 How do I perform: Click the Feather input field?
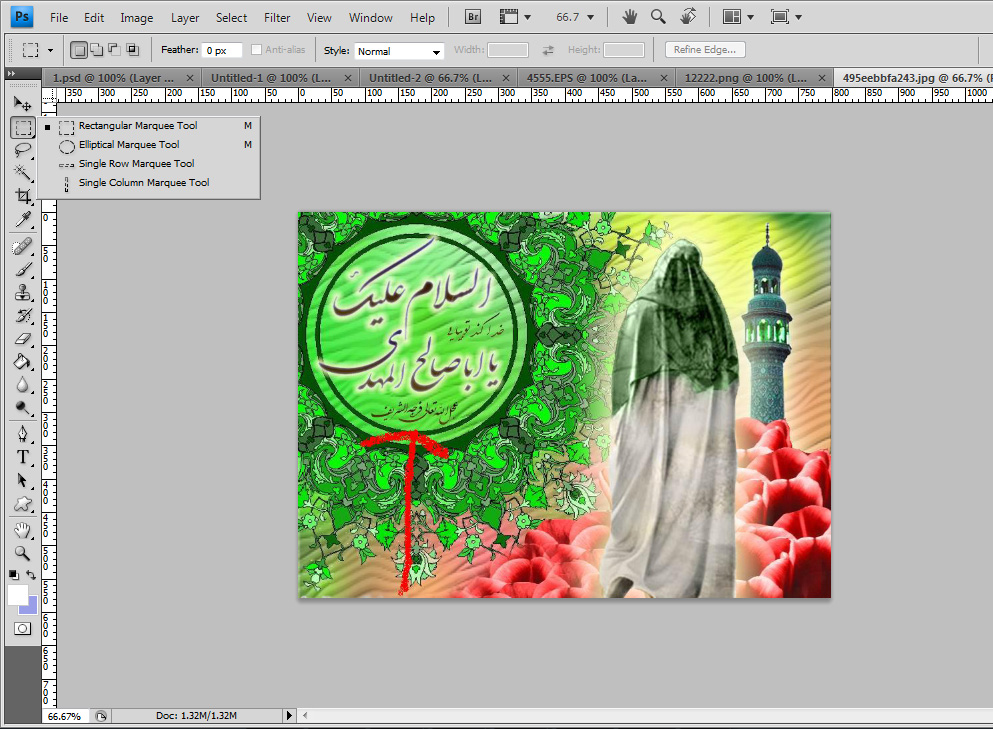(222, 51)
